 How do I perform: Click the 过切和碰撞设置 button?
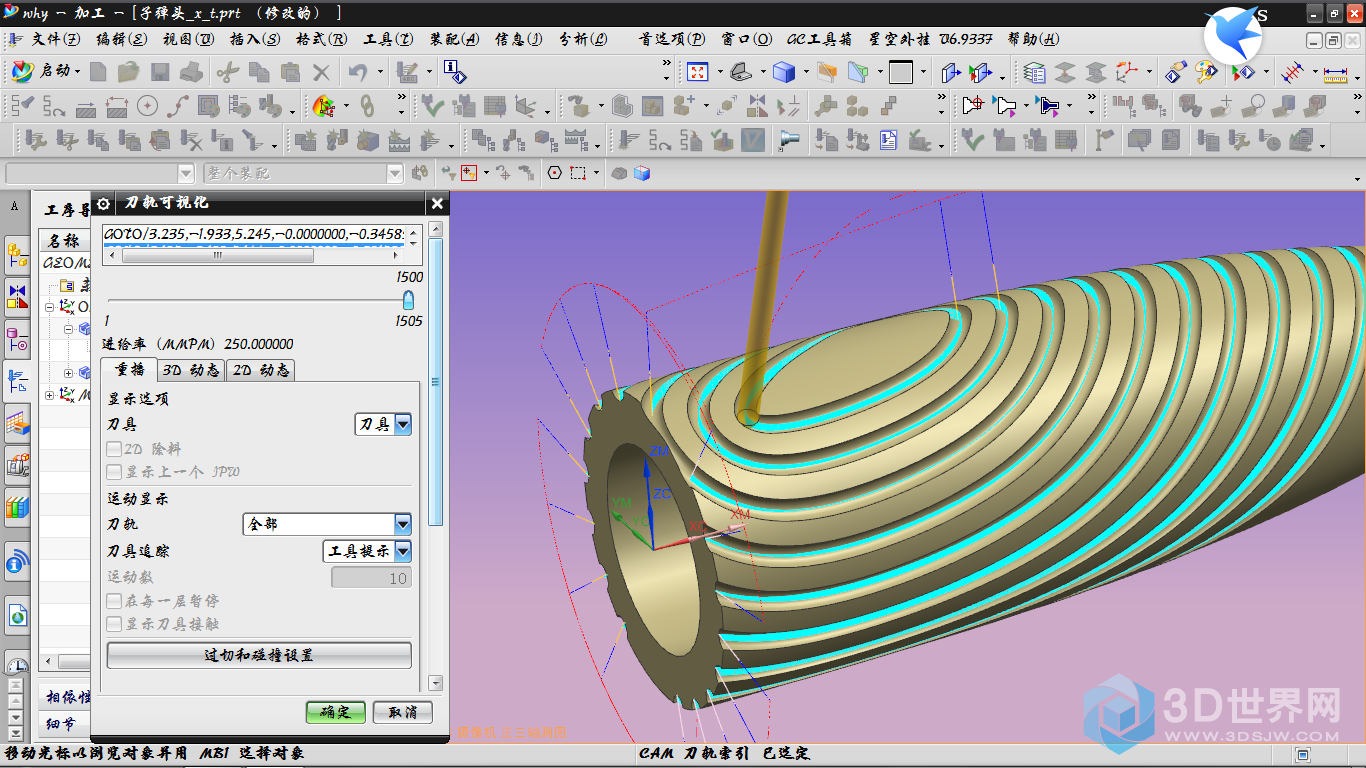pyautogui.click(x=259, y=655)
